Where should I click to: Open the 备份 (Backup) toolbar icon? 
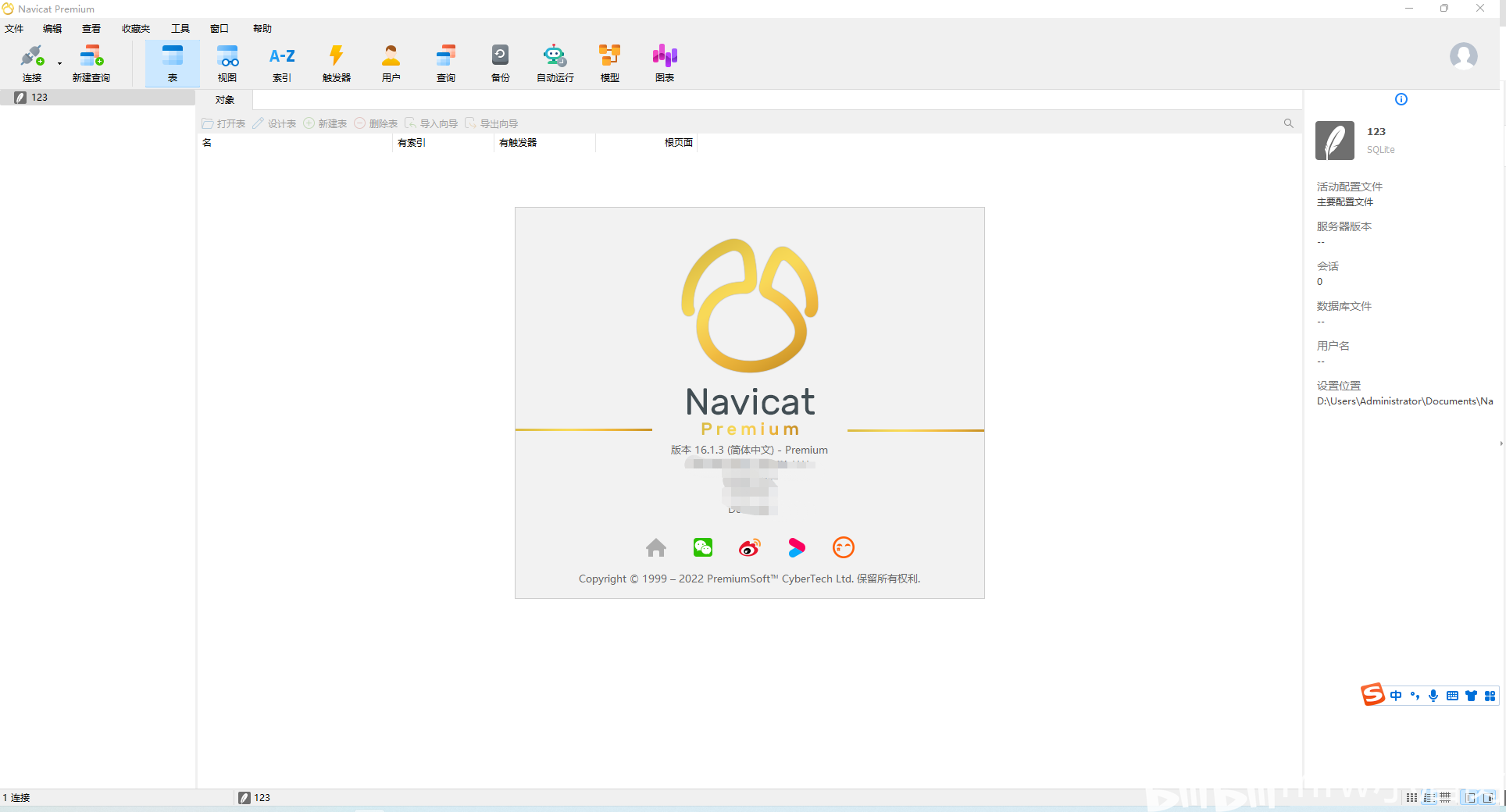[501, 63]
